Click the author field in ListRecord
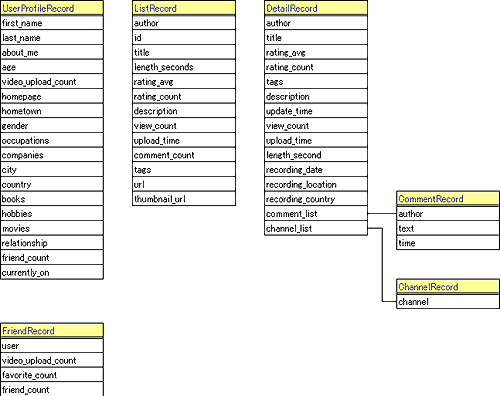The width and height of the screenshot is (500, 396). pos(184,23)
